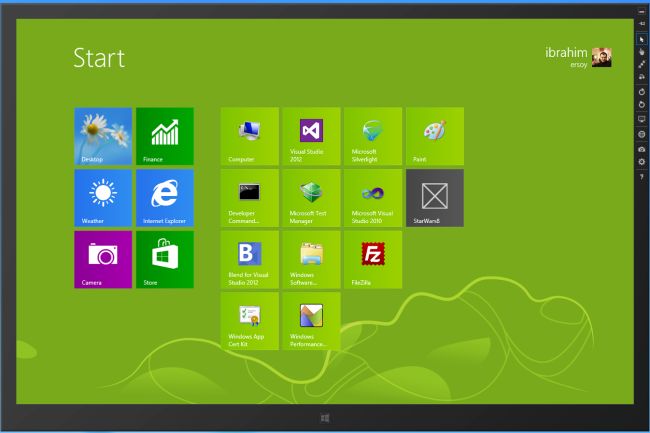Open the Store tile

click(165, 259)
